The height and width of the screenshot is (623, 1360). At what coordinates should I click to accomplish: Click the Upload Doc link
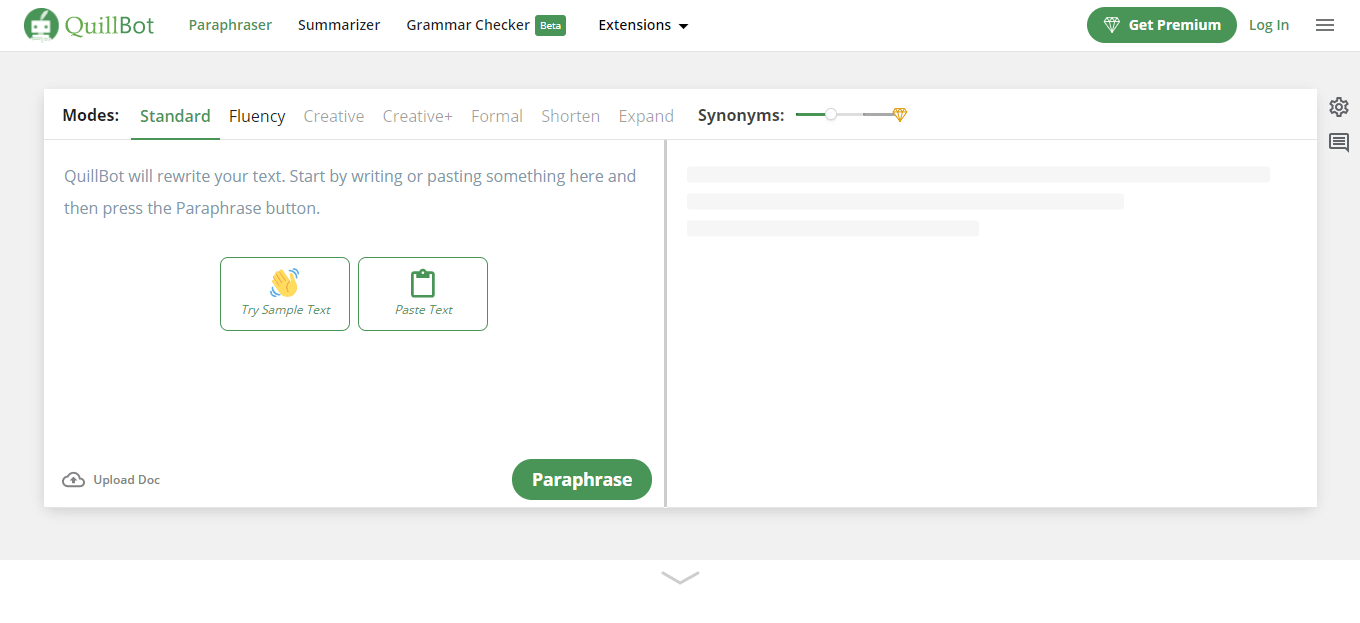click(111, 480)
